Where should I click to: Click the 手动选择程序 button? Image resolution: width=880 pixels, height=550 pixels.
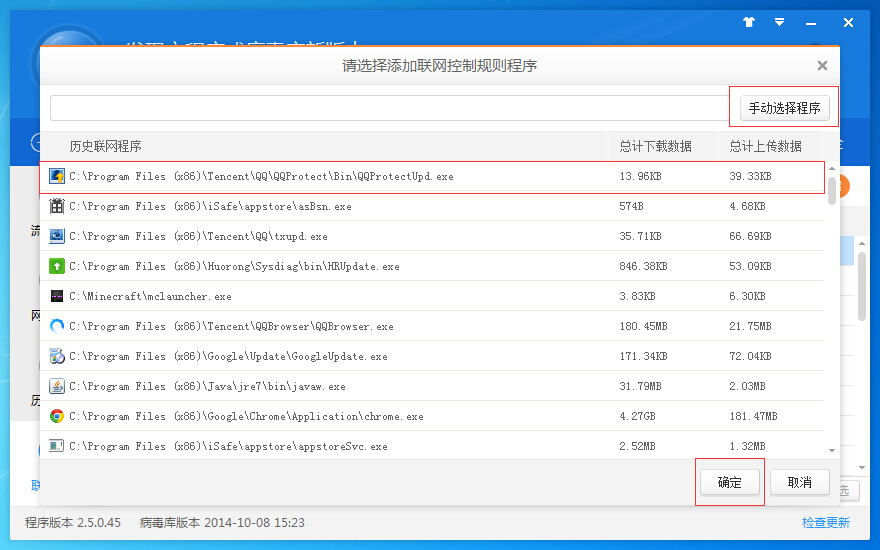pos(784,108)
